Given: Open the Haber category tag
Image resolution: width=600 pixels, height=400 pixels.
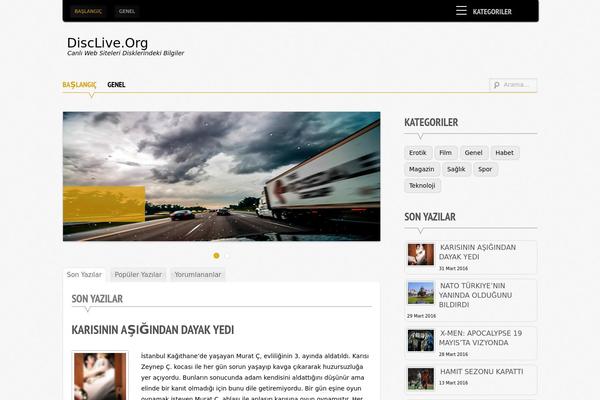Looking at the screenshot, I should click(x=505, y=153).
